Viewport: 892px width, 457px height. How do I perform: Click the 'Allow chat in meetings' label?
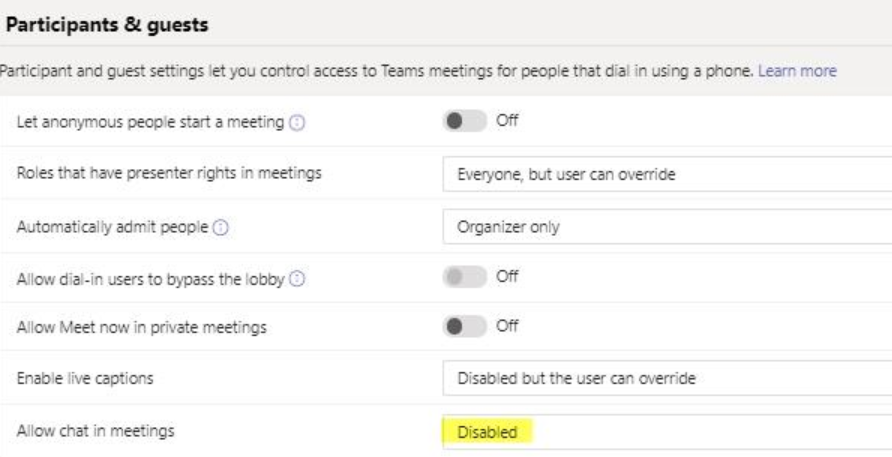(95, 431)
